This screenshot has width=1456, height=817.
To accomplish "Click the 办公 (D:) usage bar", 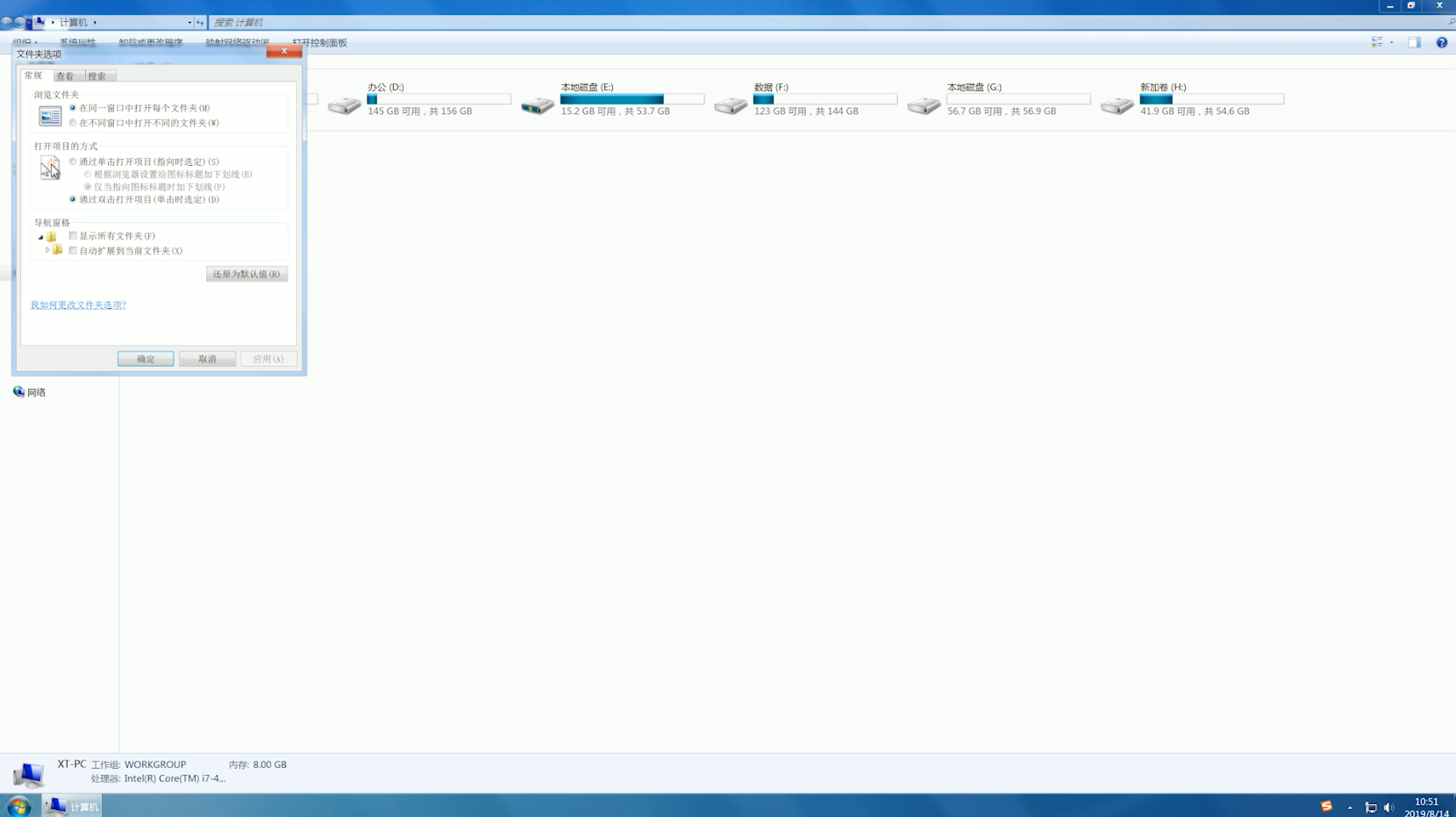I will pos(439,99).
